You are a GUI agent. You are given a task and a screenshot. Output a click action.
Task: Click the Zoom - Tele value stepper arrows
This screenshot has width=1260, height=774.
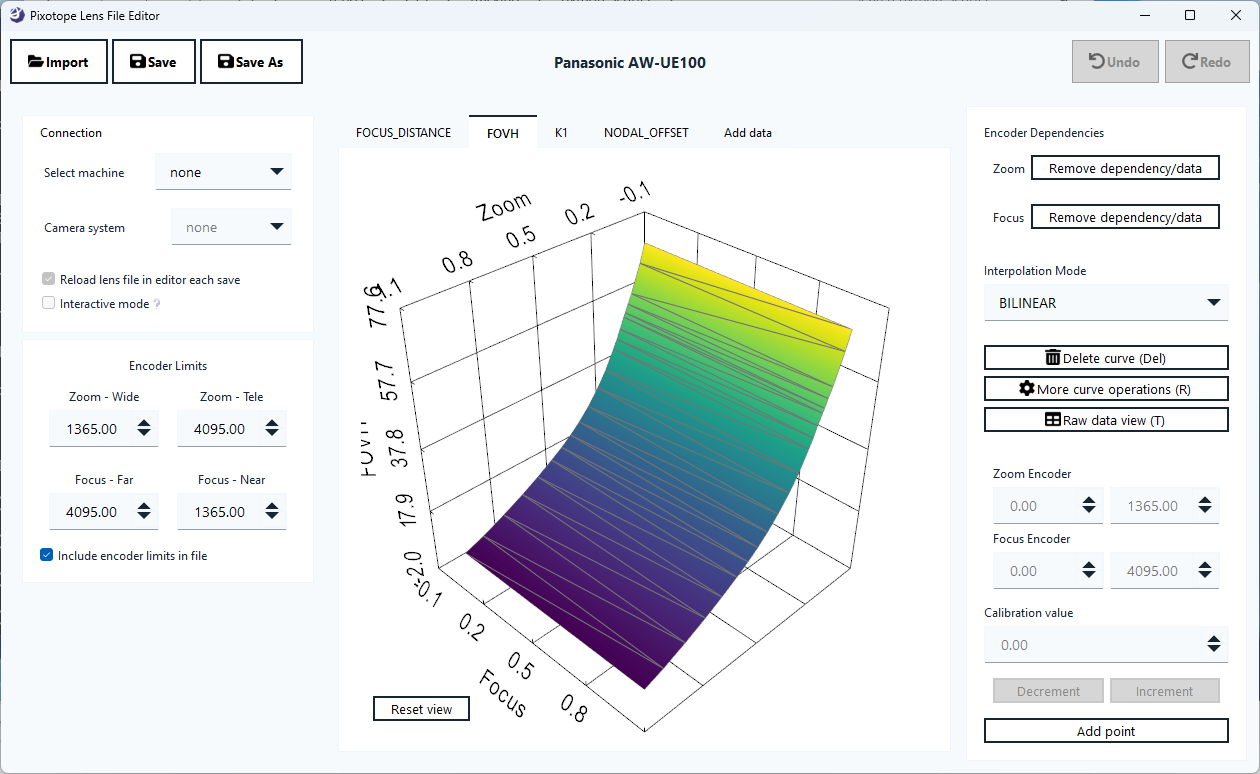[273, 429]
